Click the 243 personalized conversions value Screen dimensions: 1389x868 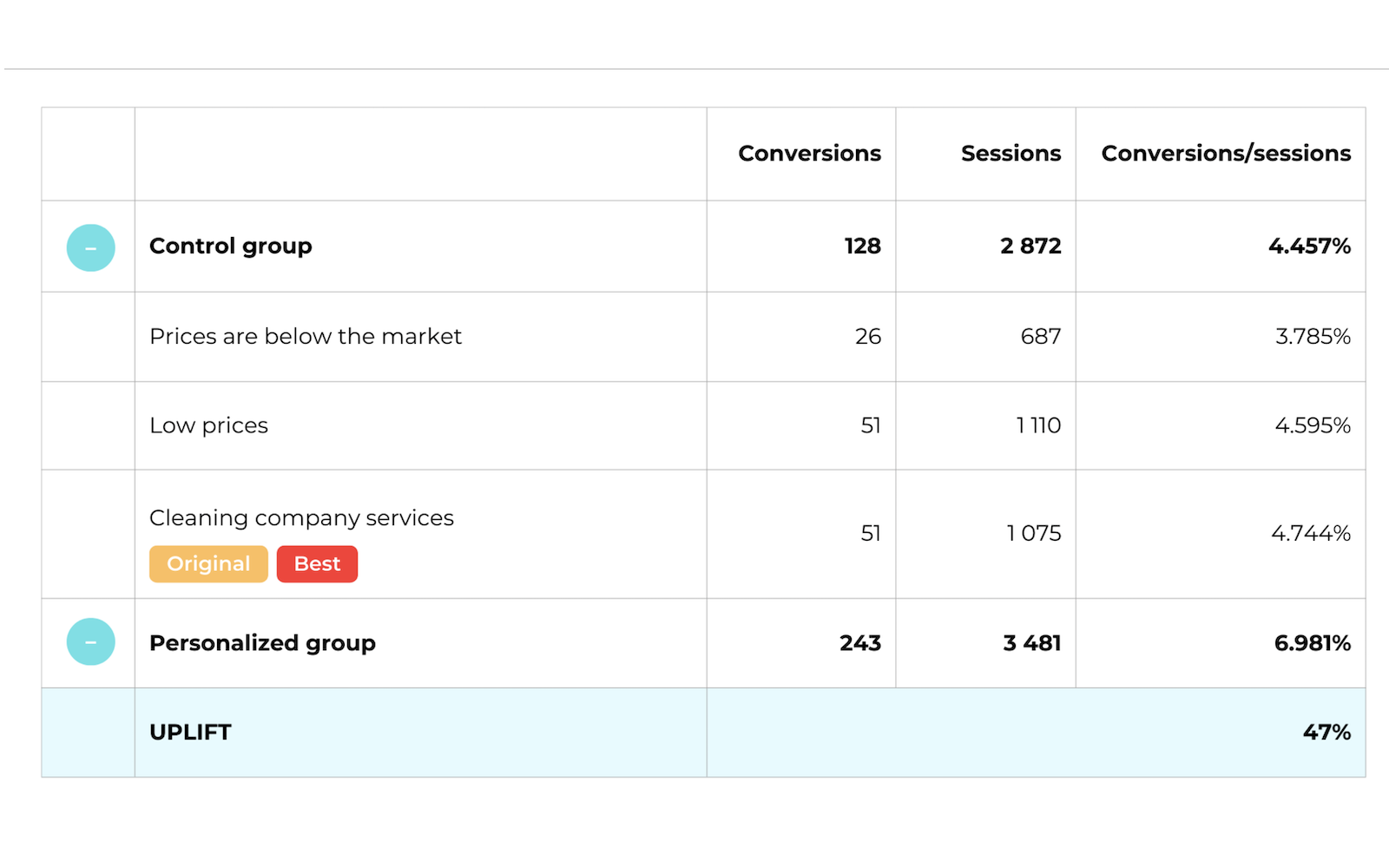point(860,643)
